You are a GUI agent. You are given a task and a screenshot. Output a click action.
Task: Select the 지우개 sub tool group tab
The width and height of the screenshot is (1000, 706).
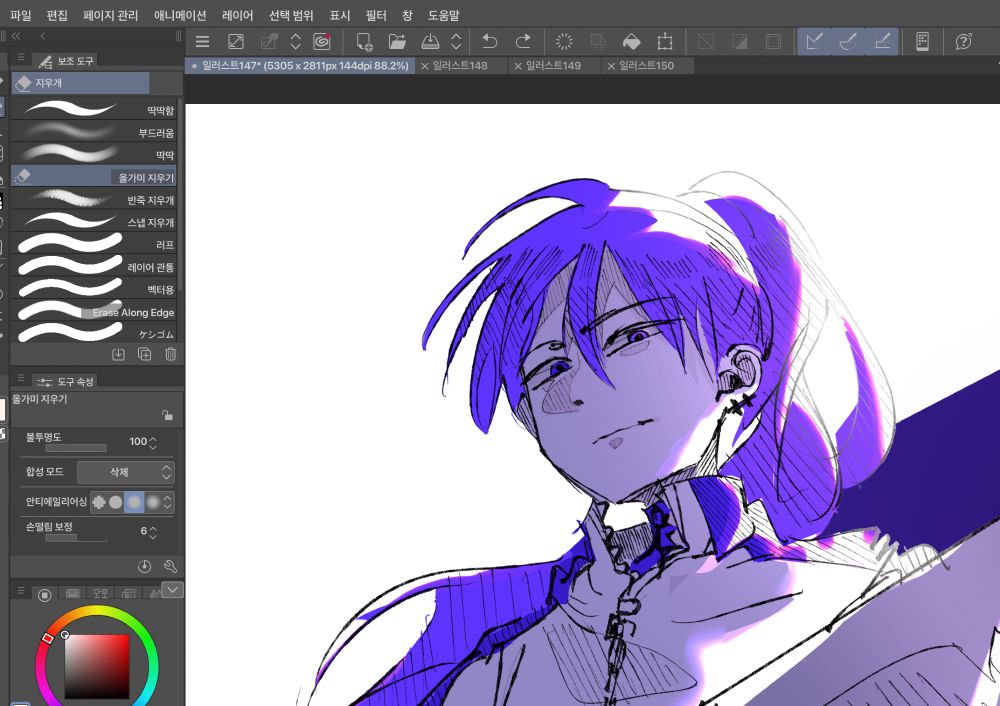(x=80, y=83)
